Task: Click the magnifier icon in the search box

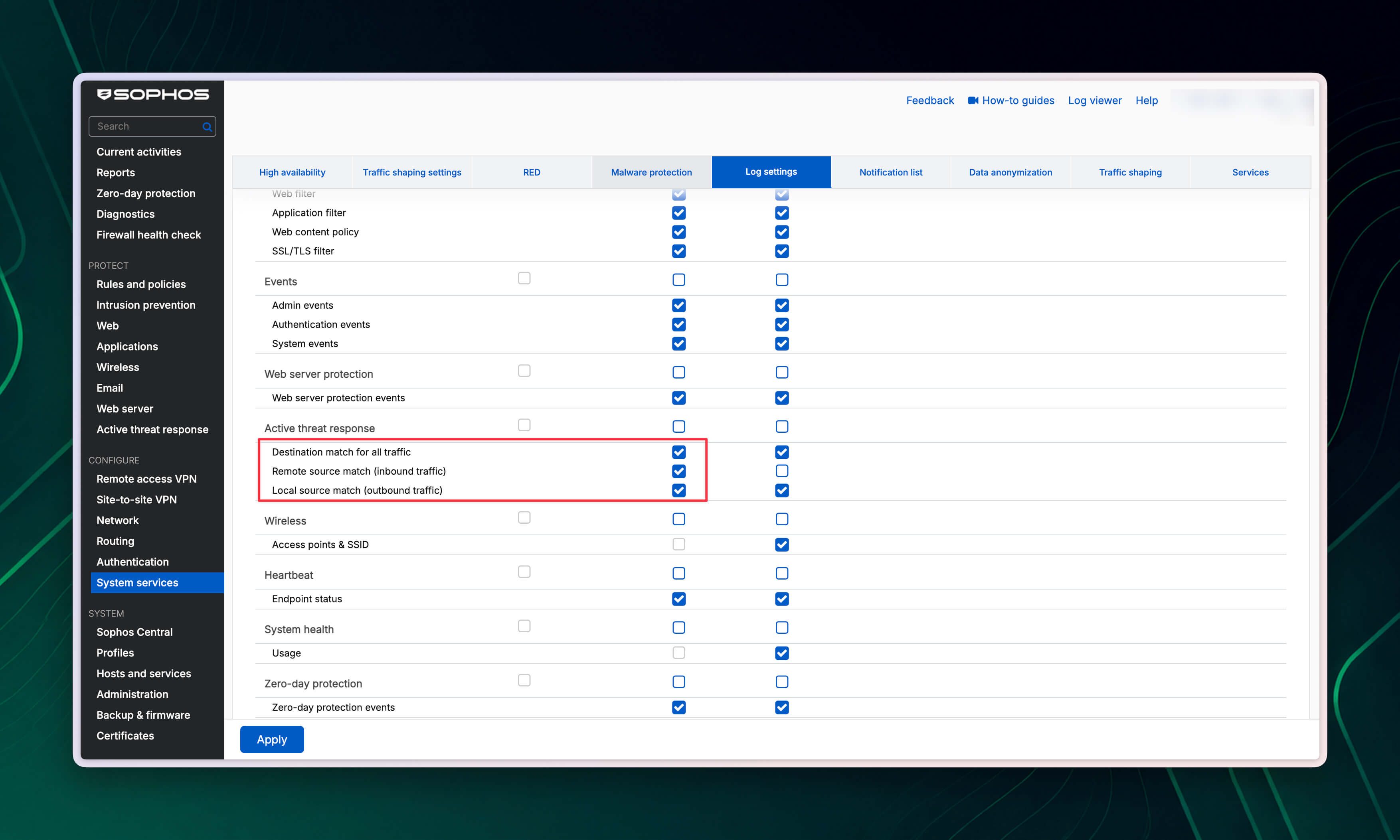Action: [x=207, y=127]
